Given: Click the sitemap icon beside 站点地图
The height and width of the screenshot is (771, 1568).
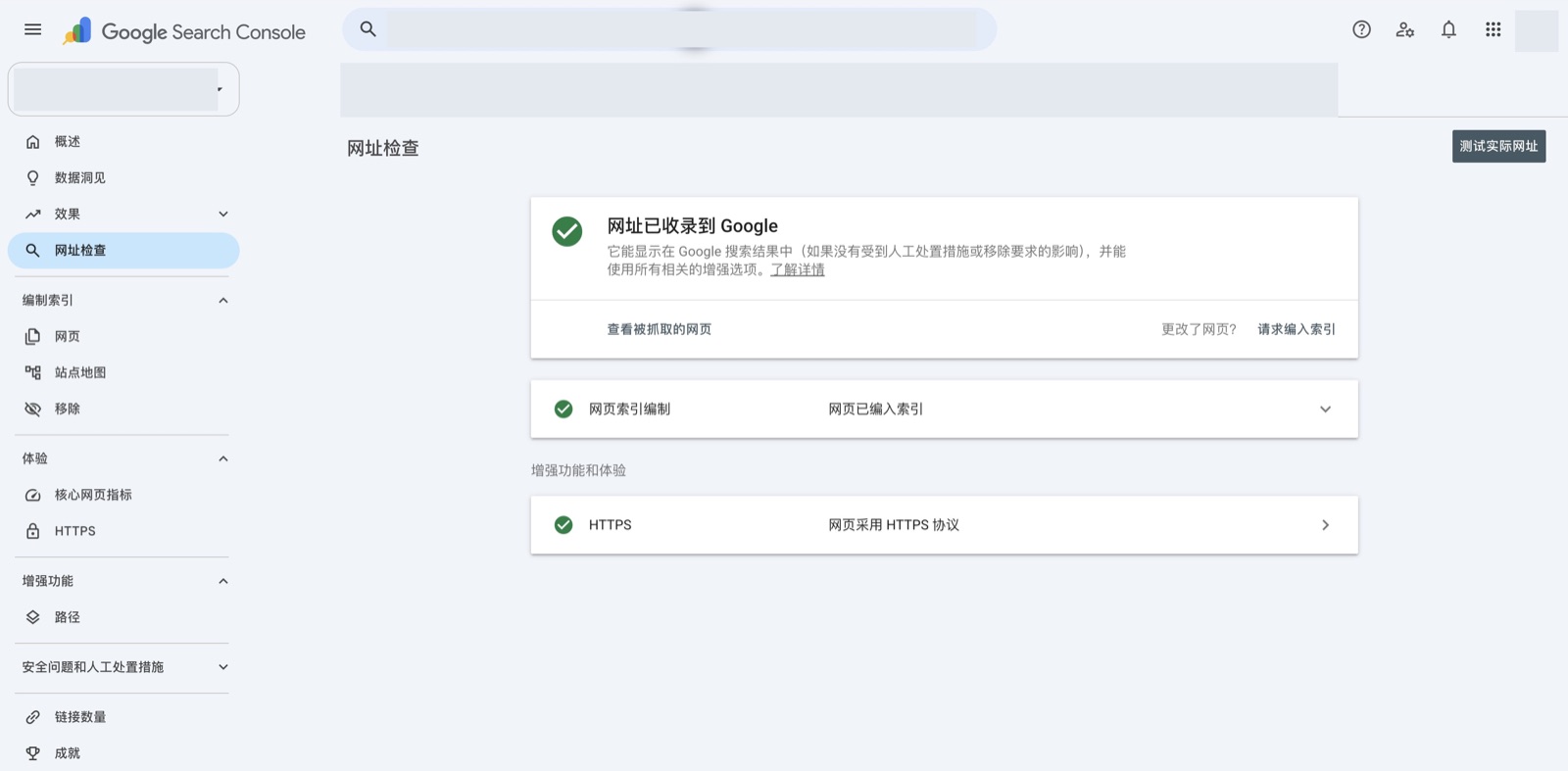Looking at the screenshot, I should 33,373.
